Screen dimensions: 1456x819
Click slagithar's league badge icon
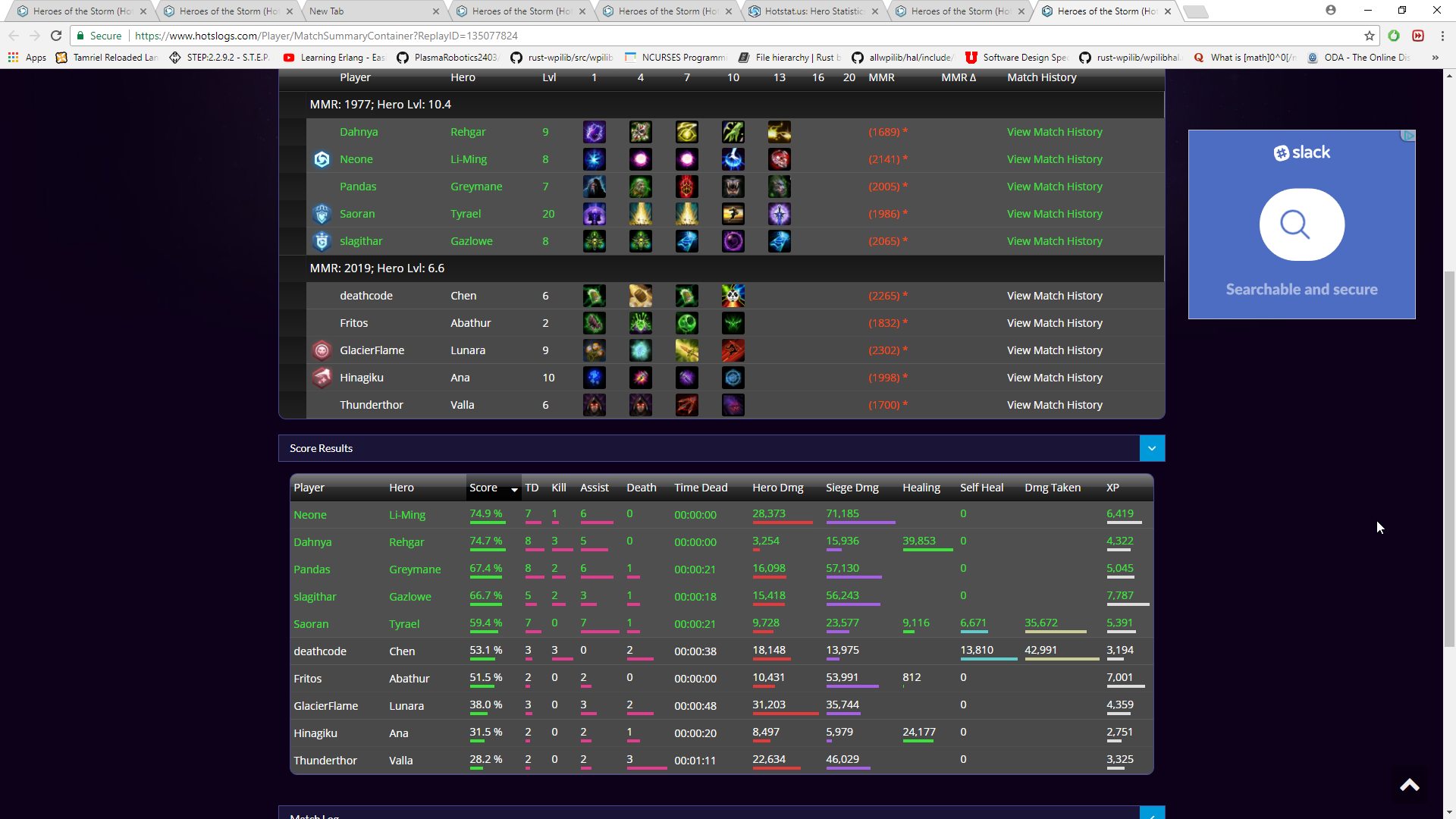click(x=322, y=241)
